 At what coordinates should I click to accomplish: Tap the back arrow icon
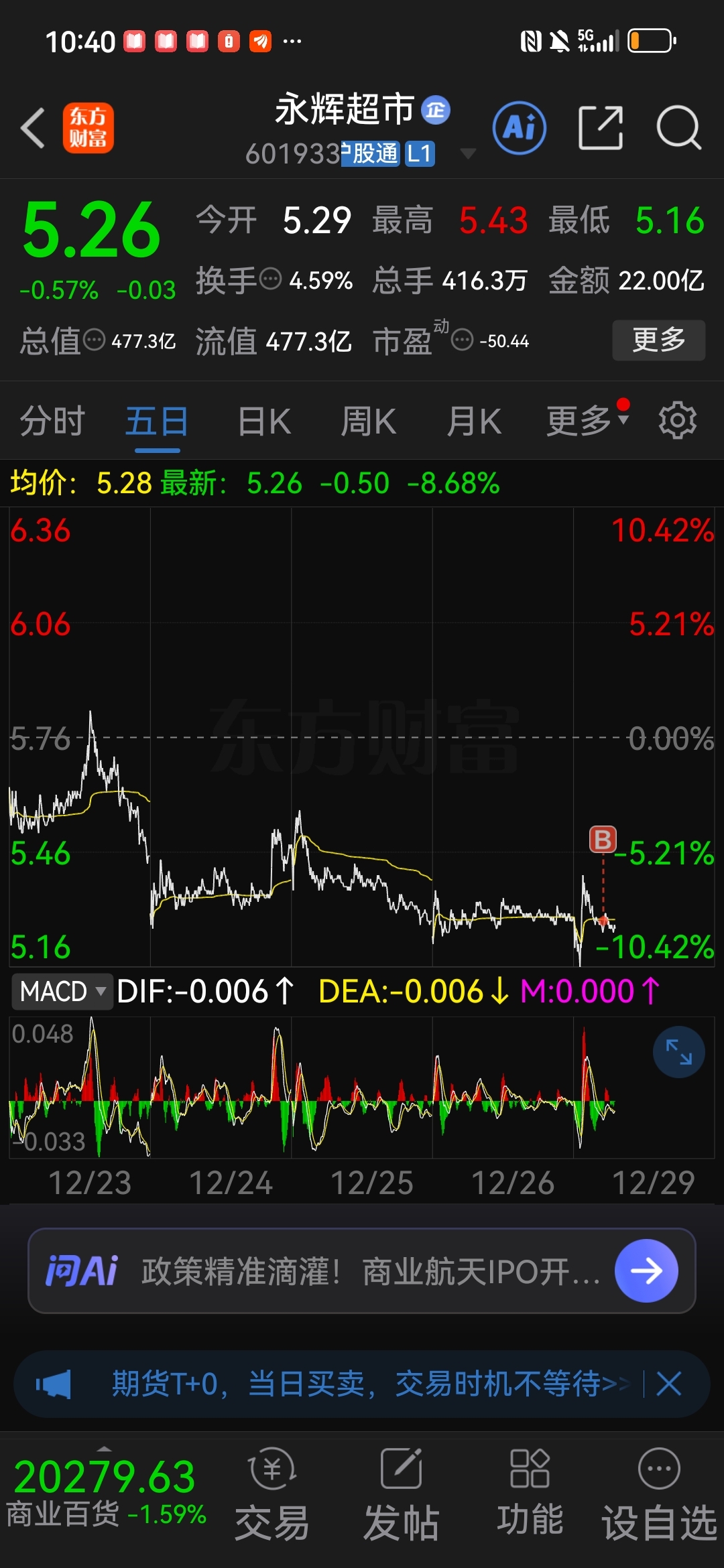click(x=33, y=127)
